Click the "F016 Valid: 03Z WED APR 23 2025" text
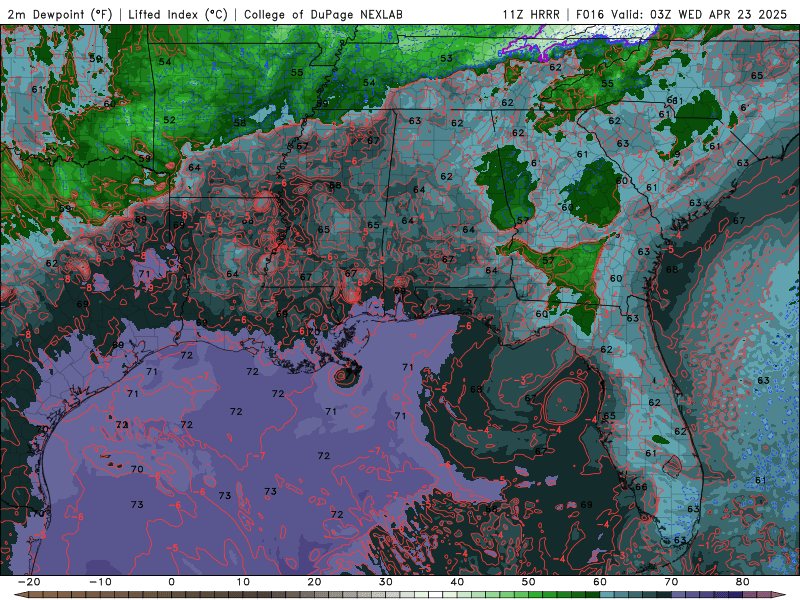The height and width of the screenshot is (600, 800). pos(682,14)
